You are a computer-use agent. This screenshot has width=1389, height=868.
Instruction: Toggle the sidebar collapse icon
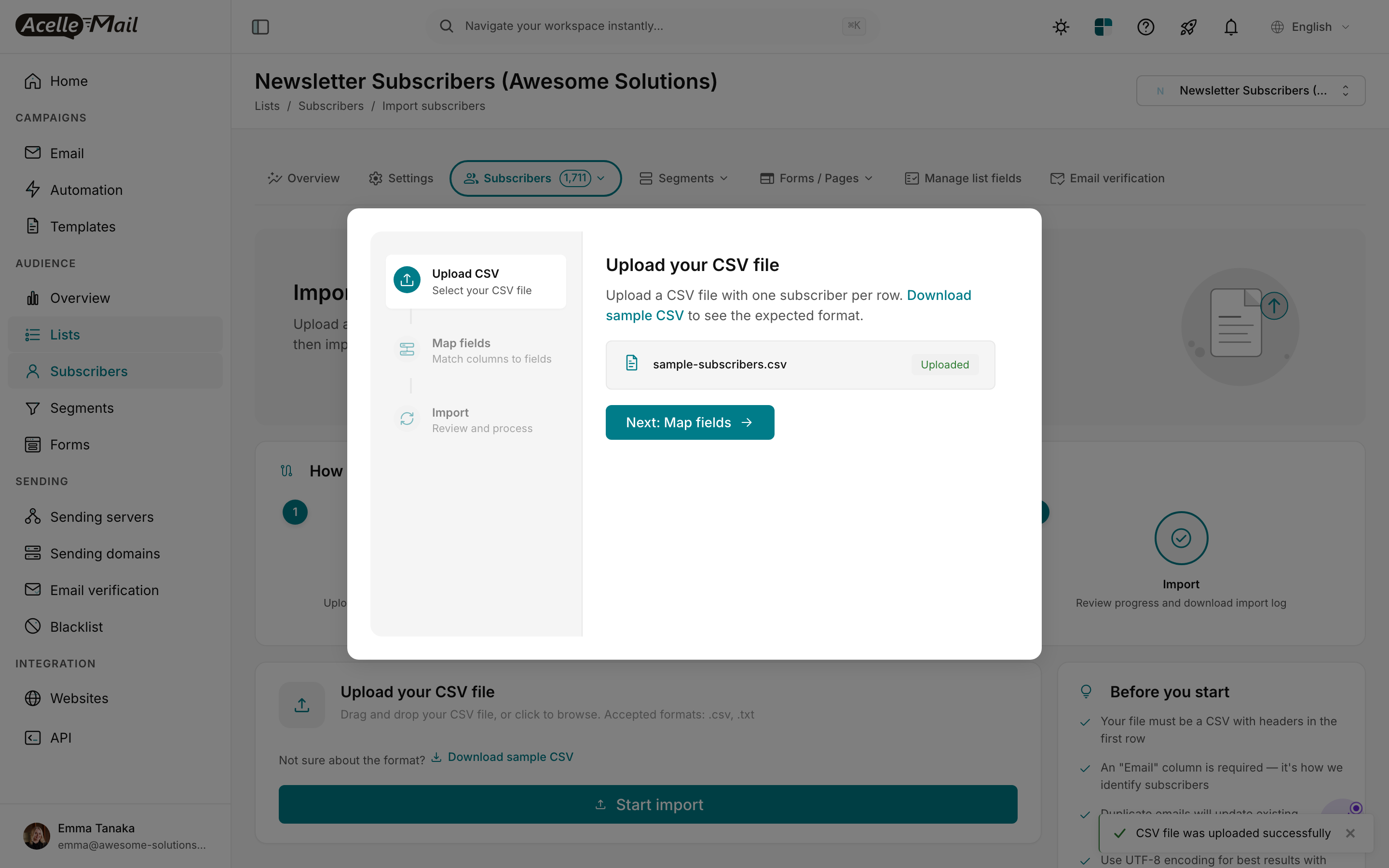pyautogui.click(x=260, y=27)
